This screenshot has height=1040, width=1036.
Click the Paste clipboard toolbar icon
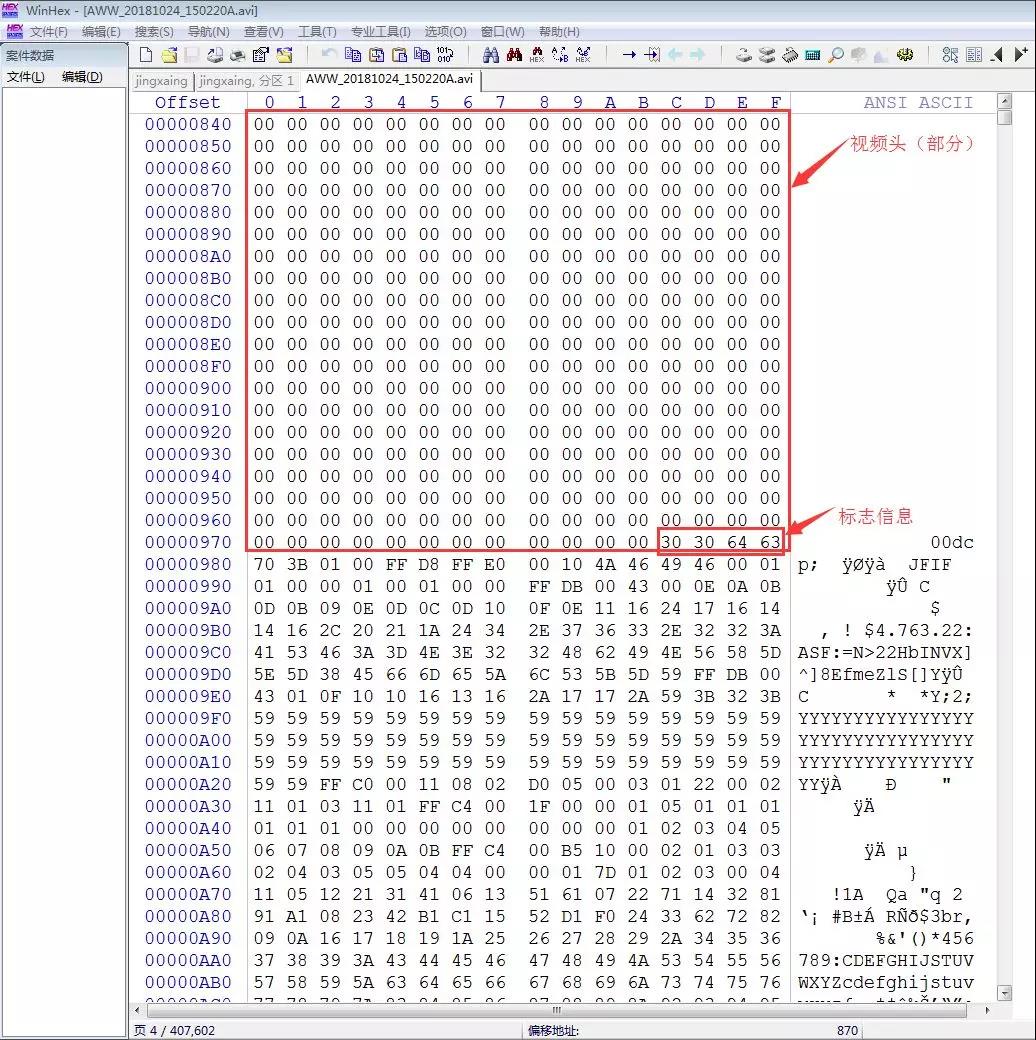pos(399,54)
